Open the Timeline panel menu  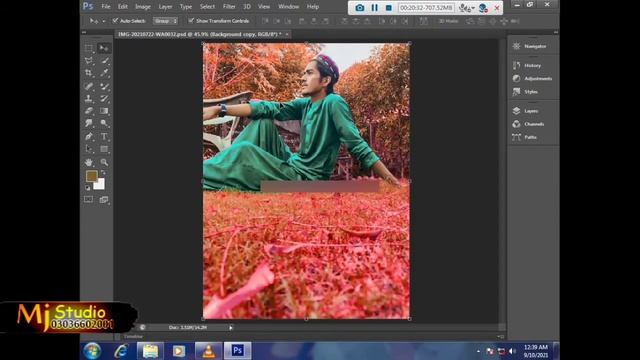point(500,337)
